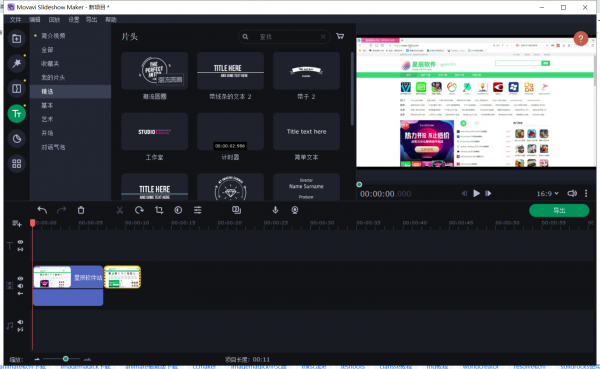Click the add track button

pos(16,223)
